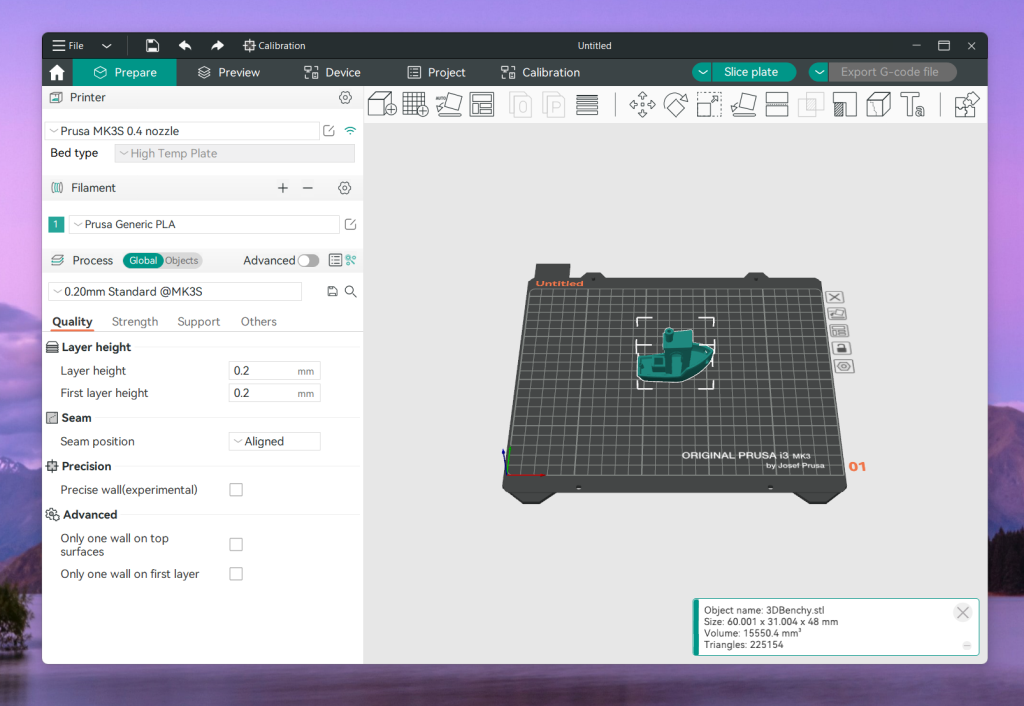Open the Assembly view puzzle icon

point(967,104)
